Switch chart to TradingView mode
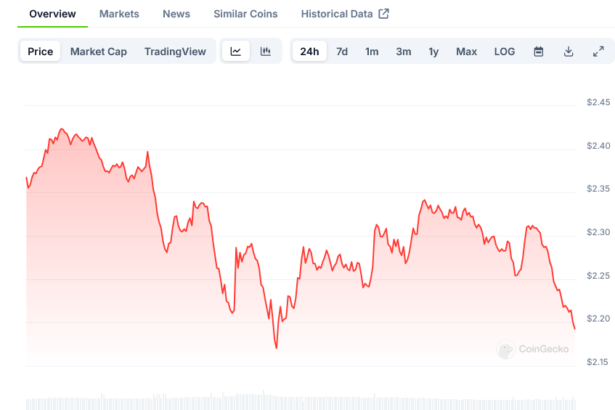 click(x=174, y=52)
